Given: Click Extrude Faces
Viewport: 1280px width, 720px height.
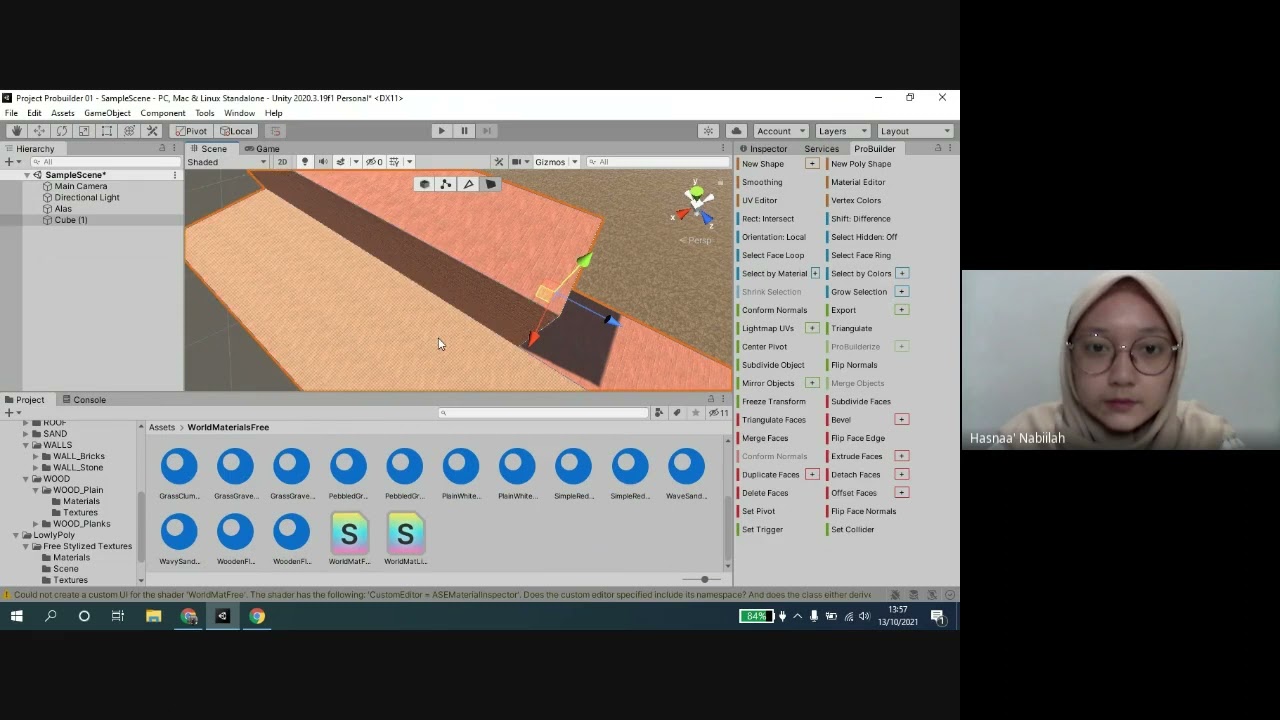Looking at the screenshot, I should point(857,456).
